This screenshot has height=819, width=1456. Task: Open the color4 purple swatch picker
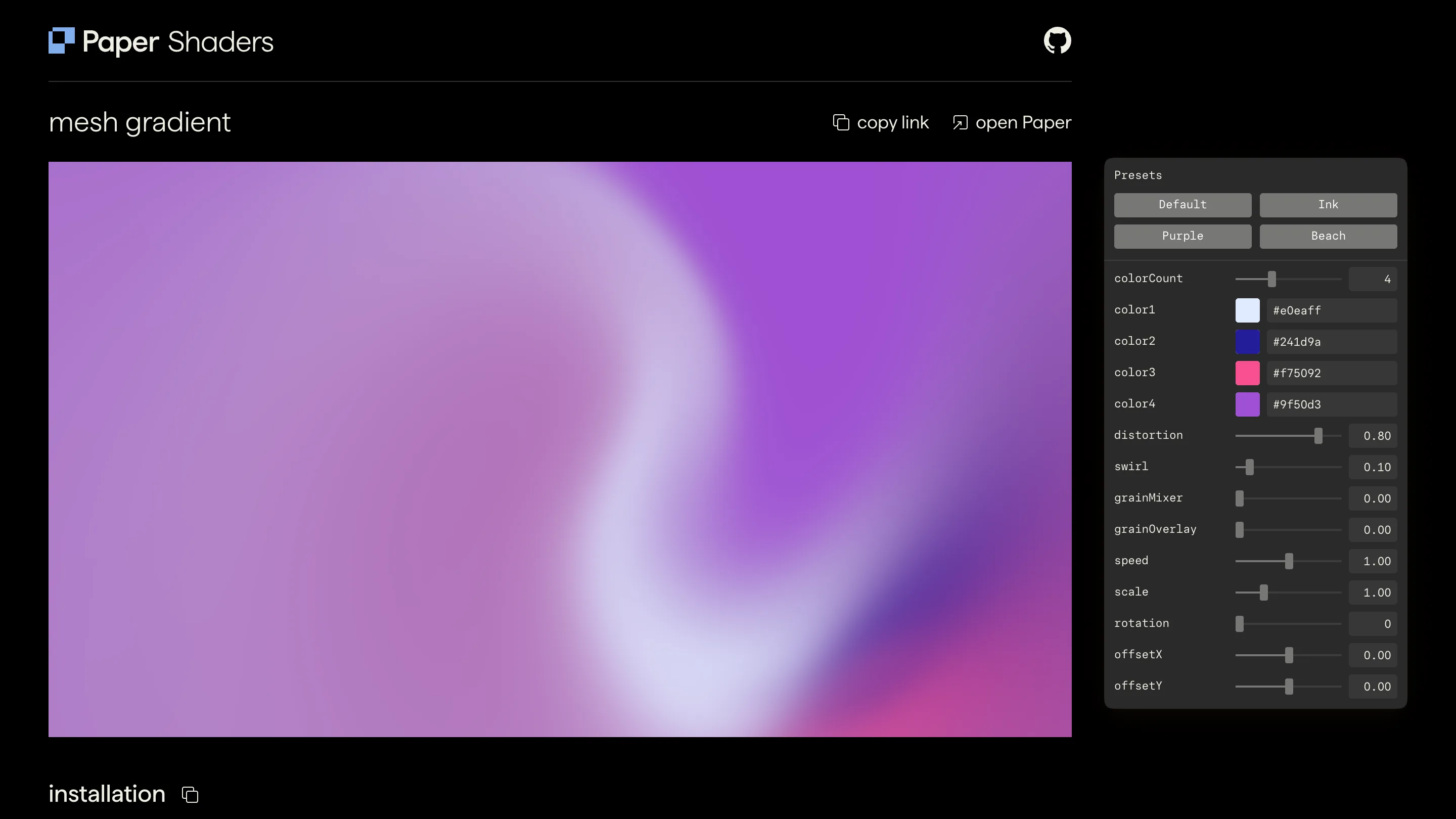[x=1247, y=404]
